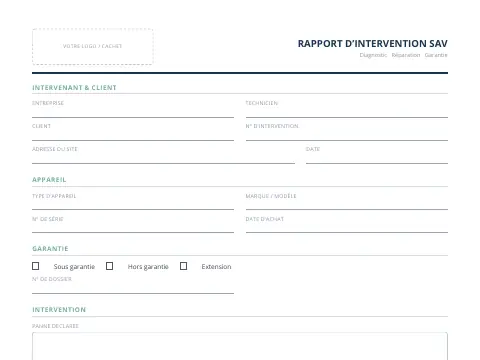Click the Type d'appareil field
This screenshot has height=360, width=480.
point(133,205)
